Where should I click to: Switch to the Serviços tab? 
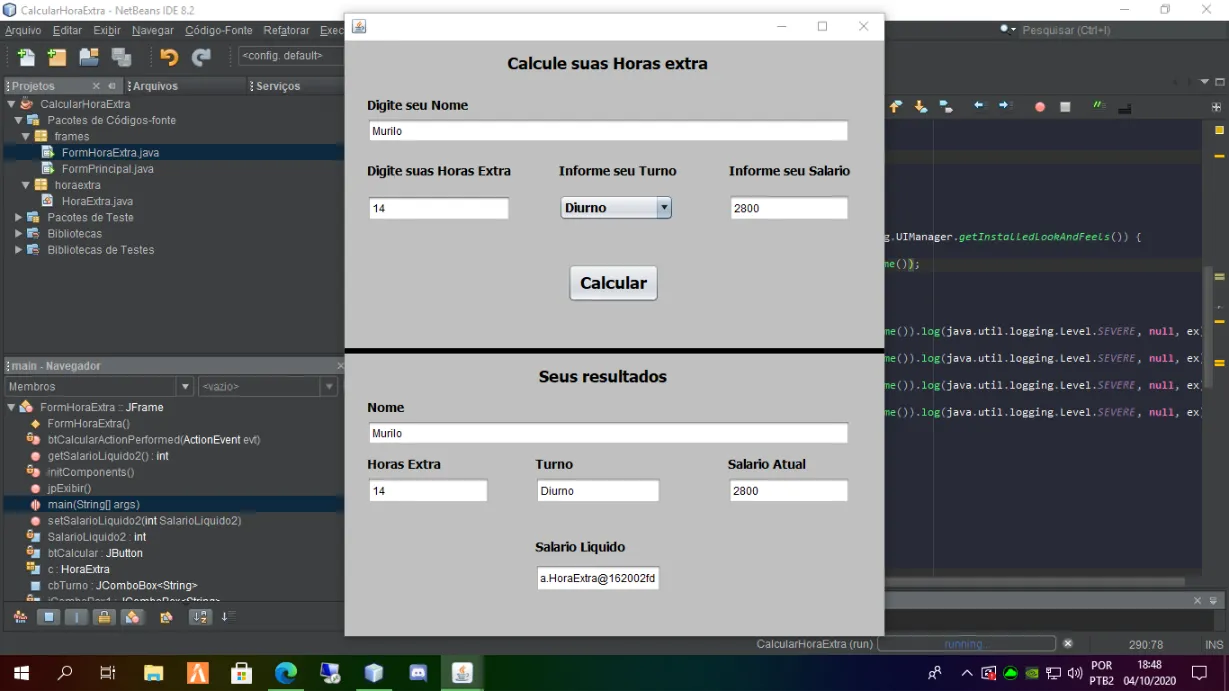(277, 86)
